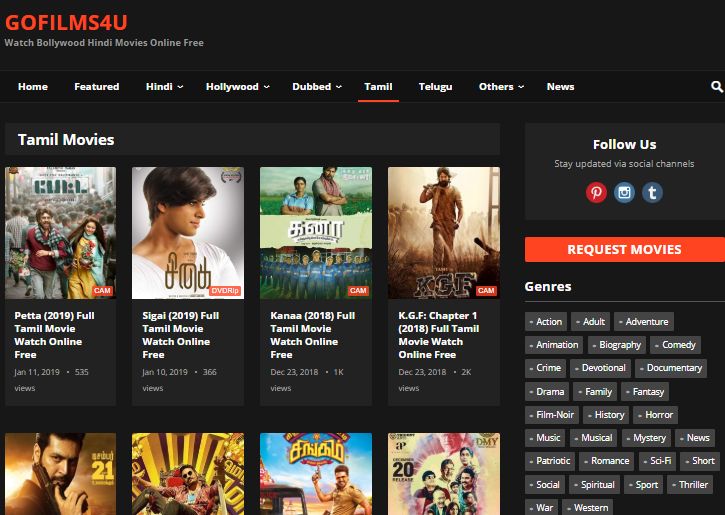Open the search magnifier icon
Screen dimensions: 725x515
tap(717, 86)
